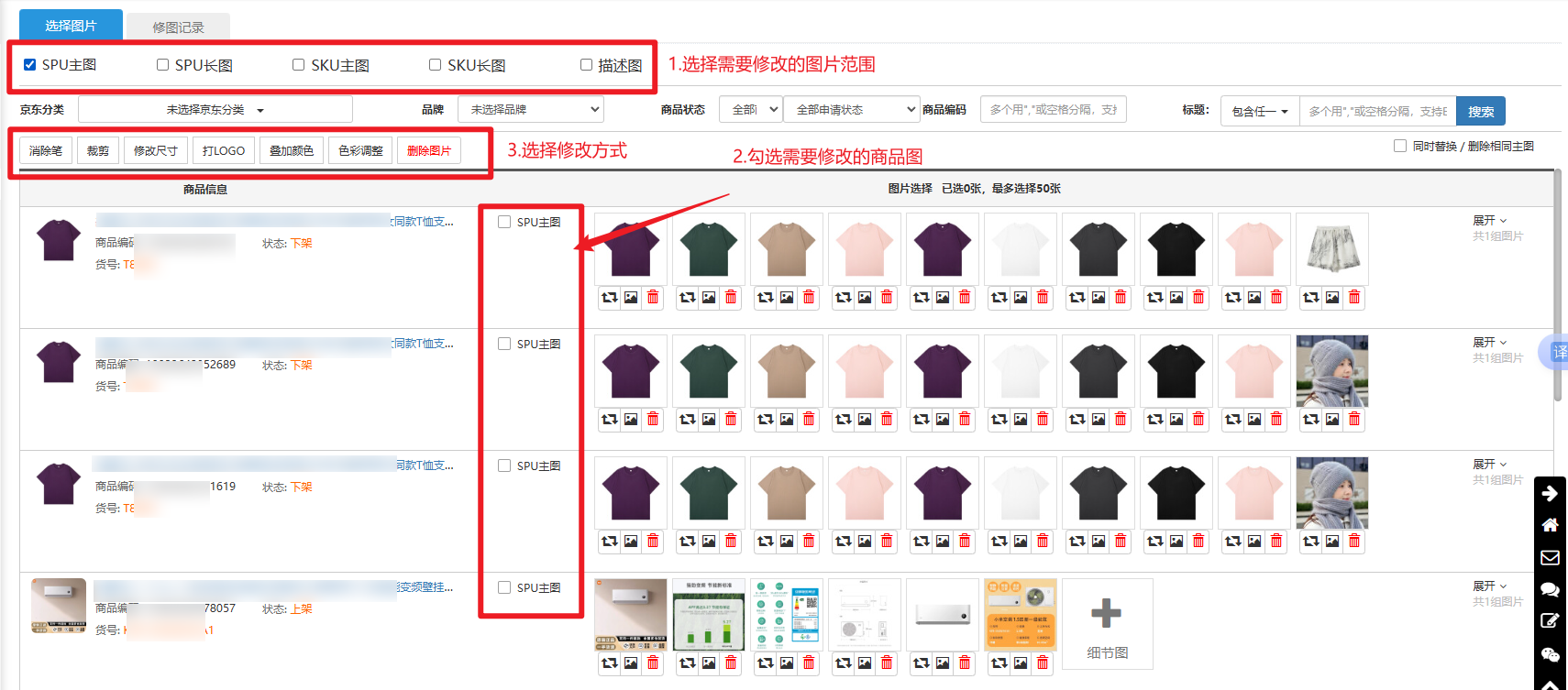Open the WeChat icon in right sidebar

pos(1550,654)
